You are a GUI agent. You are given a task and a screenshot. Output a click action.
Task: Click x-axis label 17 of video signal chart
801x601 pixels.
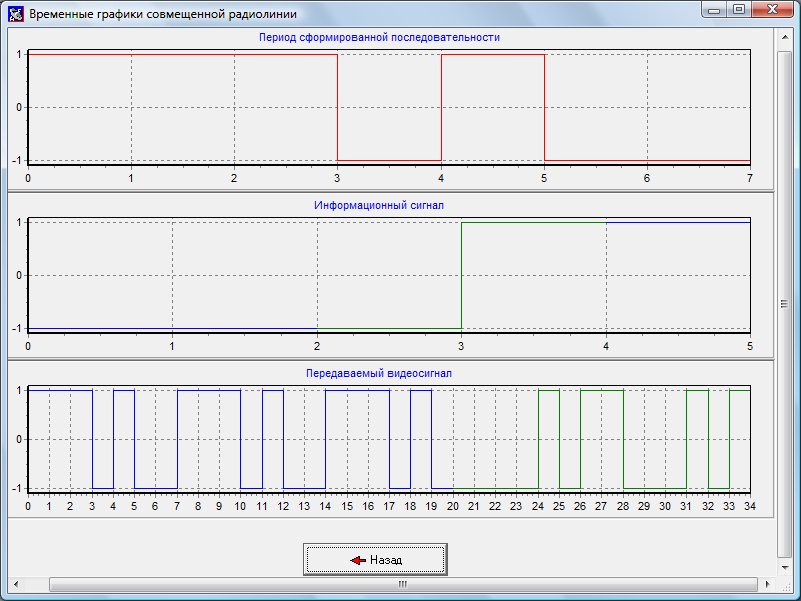[389, 506]
